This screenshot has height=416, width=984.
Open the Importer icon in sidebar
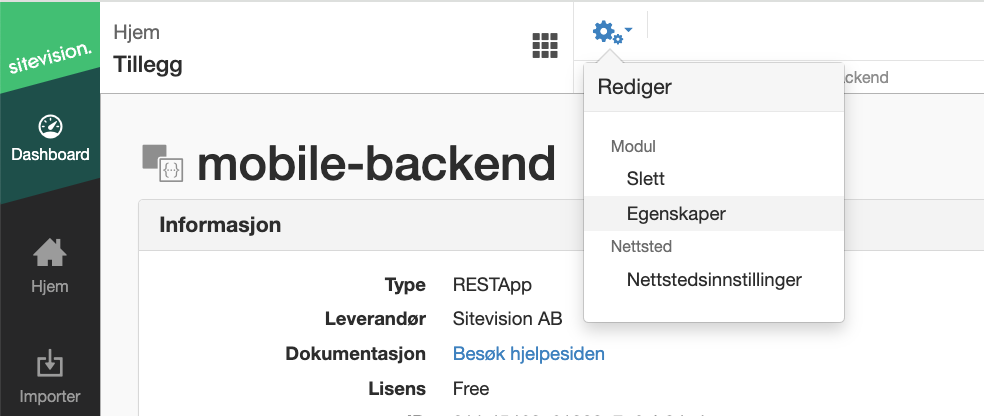point(50,363)
